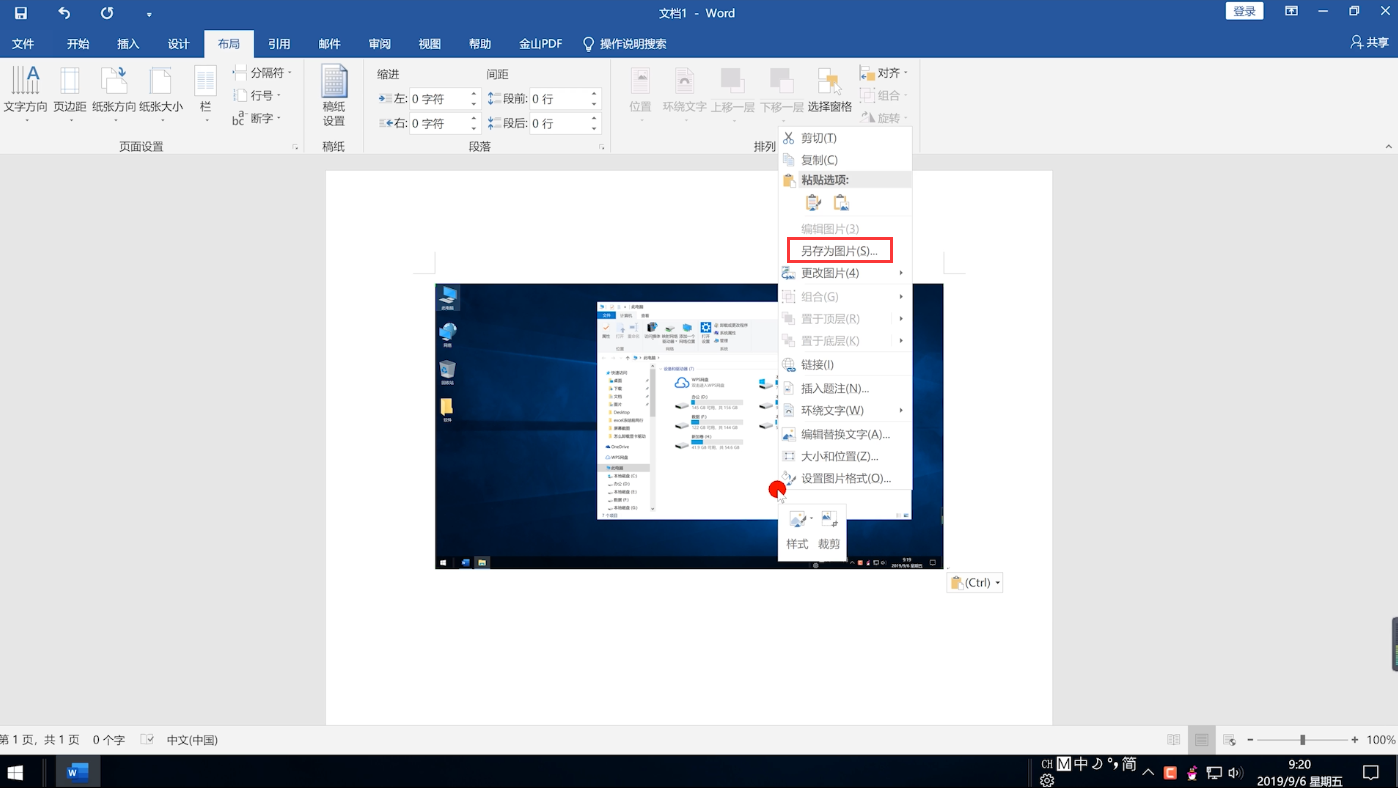Switch to the 开始 Home tab
The height and width of the screenshot is (788, 1398).
coord(78,44)
